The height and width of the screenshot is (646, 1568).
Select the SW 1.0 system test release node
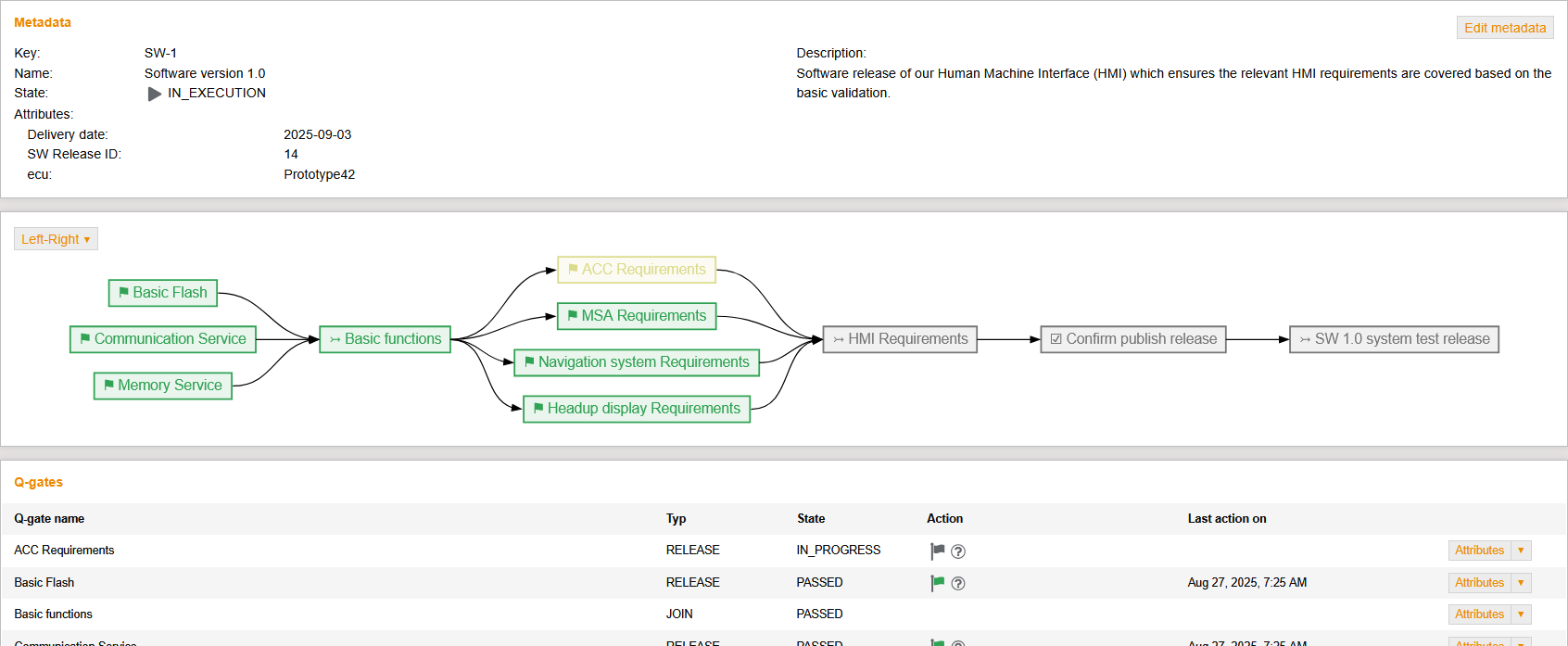pos(1393,339)
